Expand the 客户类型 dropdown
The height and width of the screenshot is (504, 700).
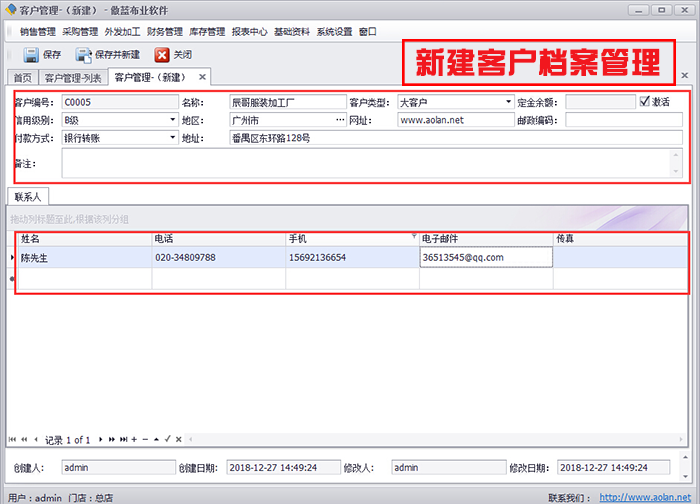[508, 102]
